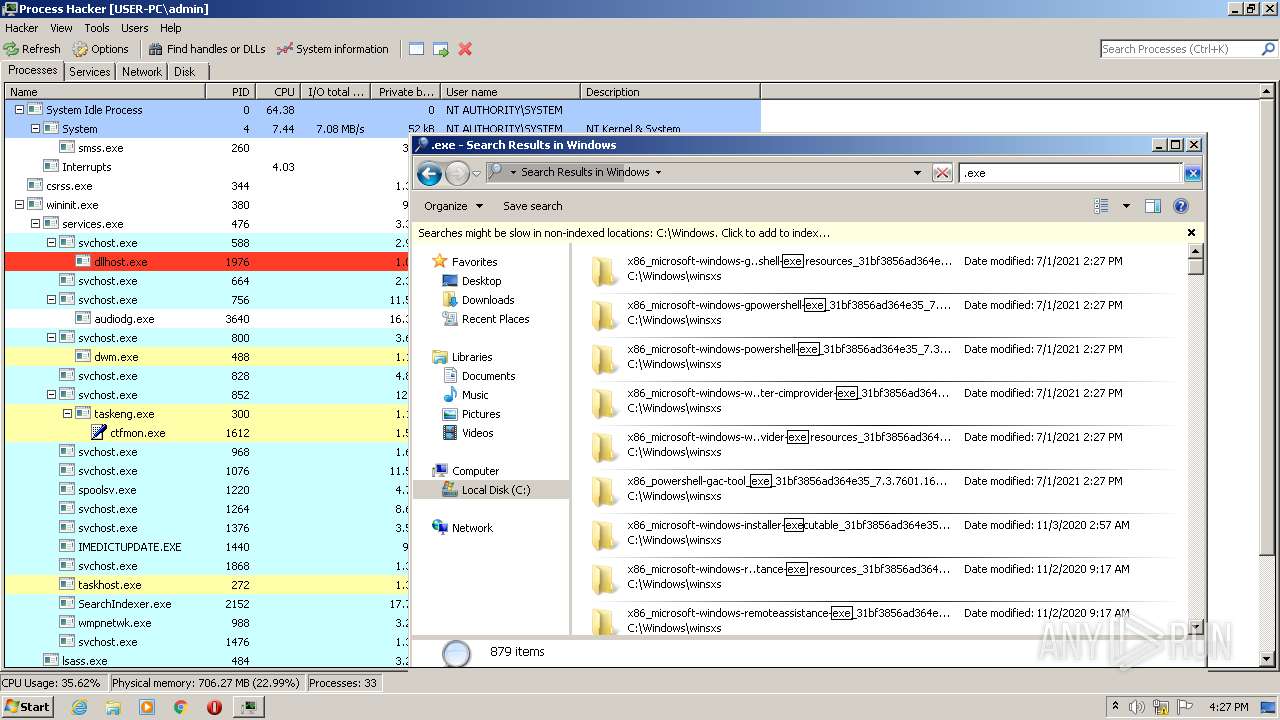Screen dimensions: 1280x720
Task: Click the Explorer Forward arrow button
Action: point(457,173)
